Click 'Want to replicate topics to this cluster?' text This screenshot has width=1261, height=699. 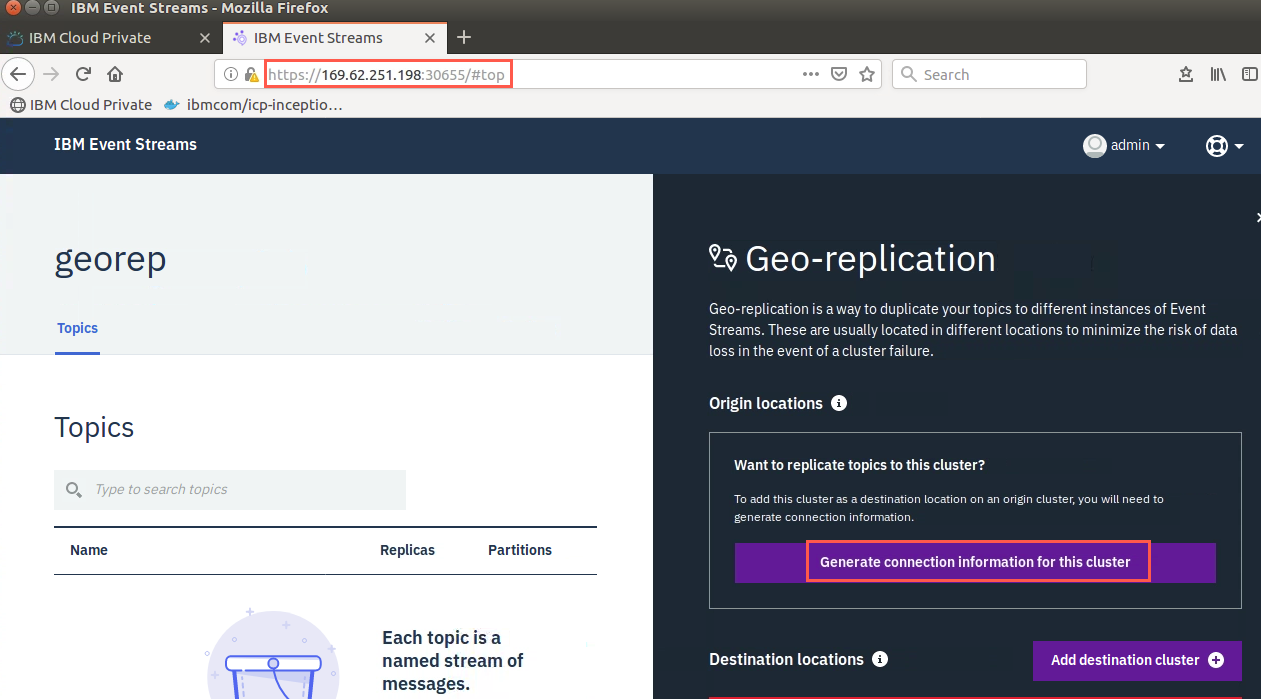click(860, 465)
